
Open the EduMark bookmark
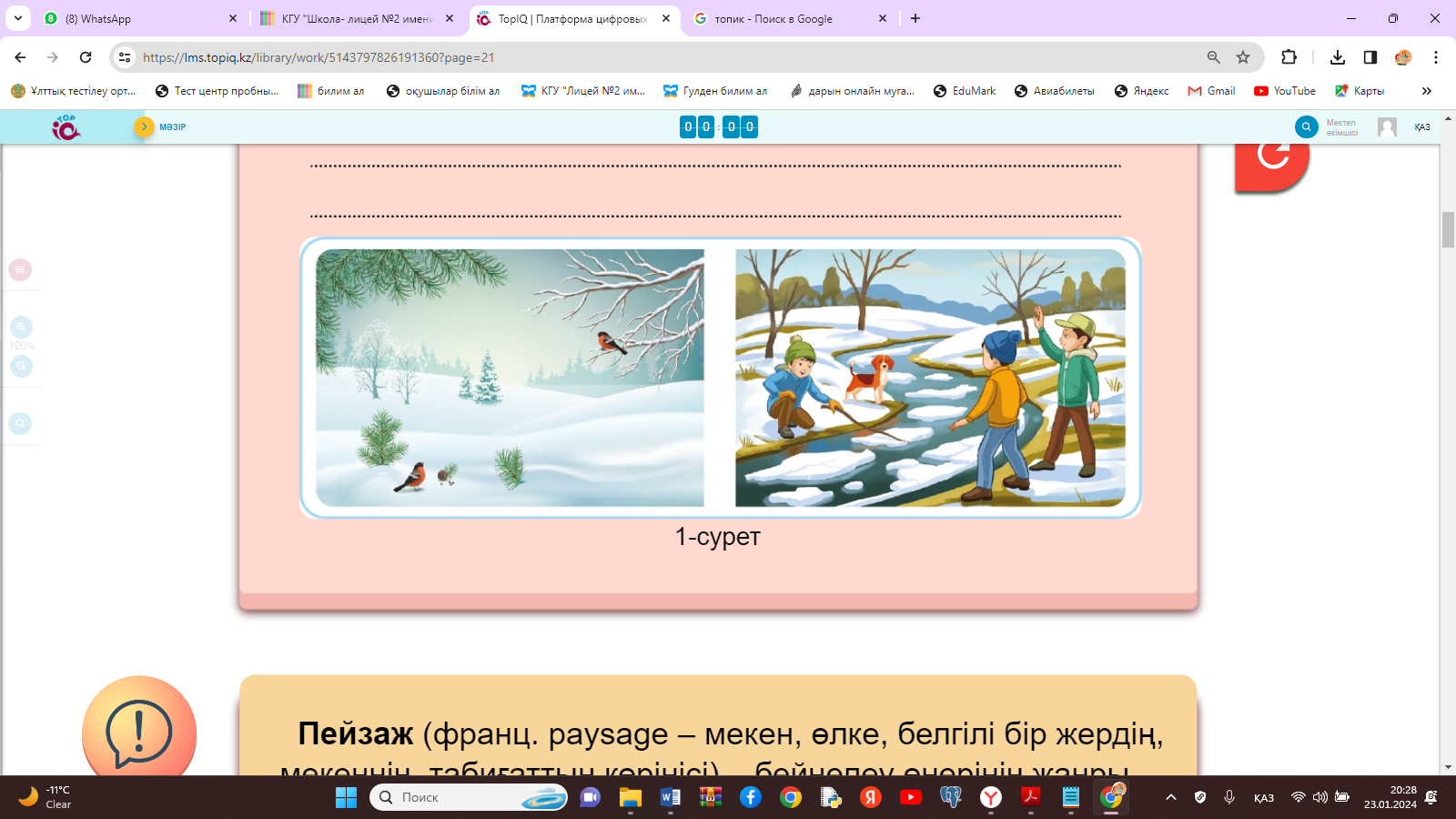[x=965, y=91]
